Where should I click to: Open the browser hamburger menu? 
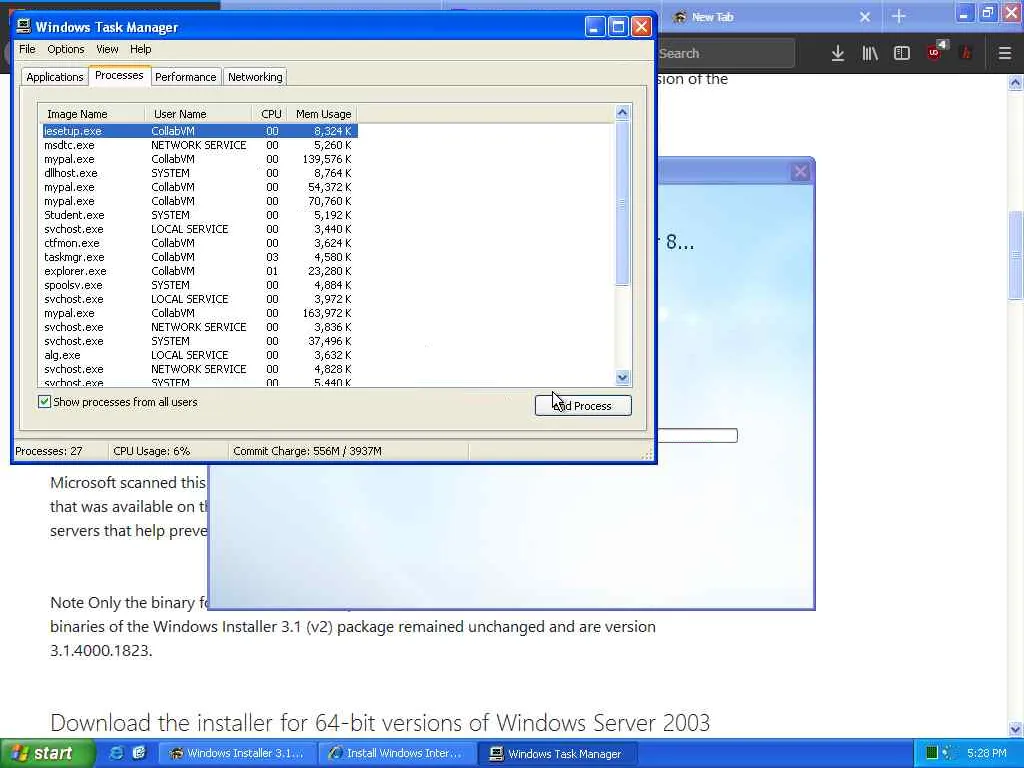click(1005, 54)
